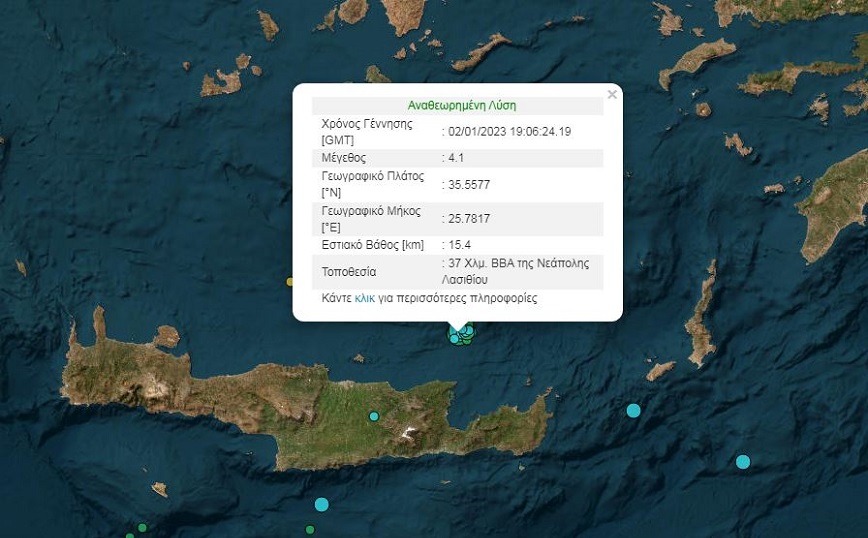Click the Αναθεωρημένη Λύση popup header

click(462, 105)
